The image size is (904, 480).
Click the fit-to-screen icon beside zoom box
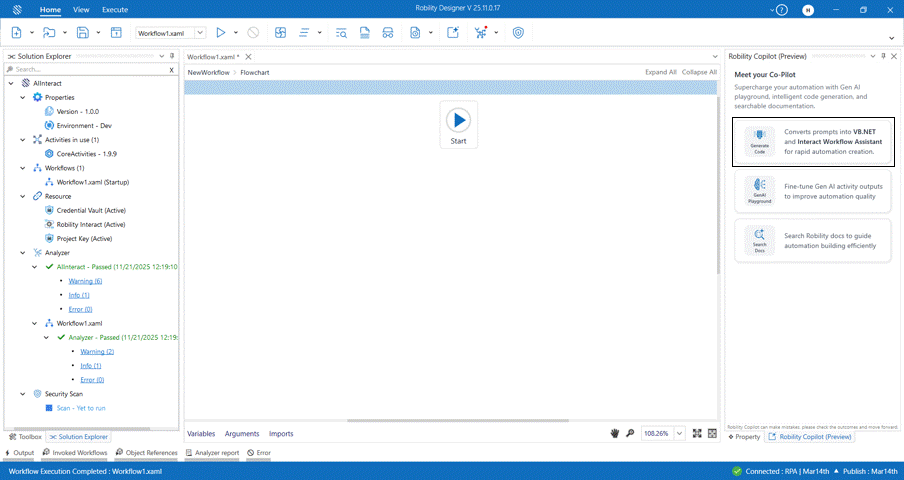coord(697,433)
